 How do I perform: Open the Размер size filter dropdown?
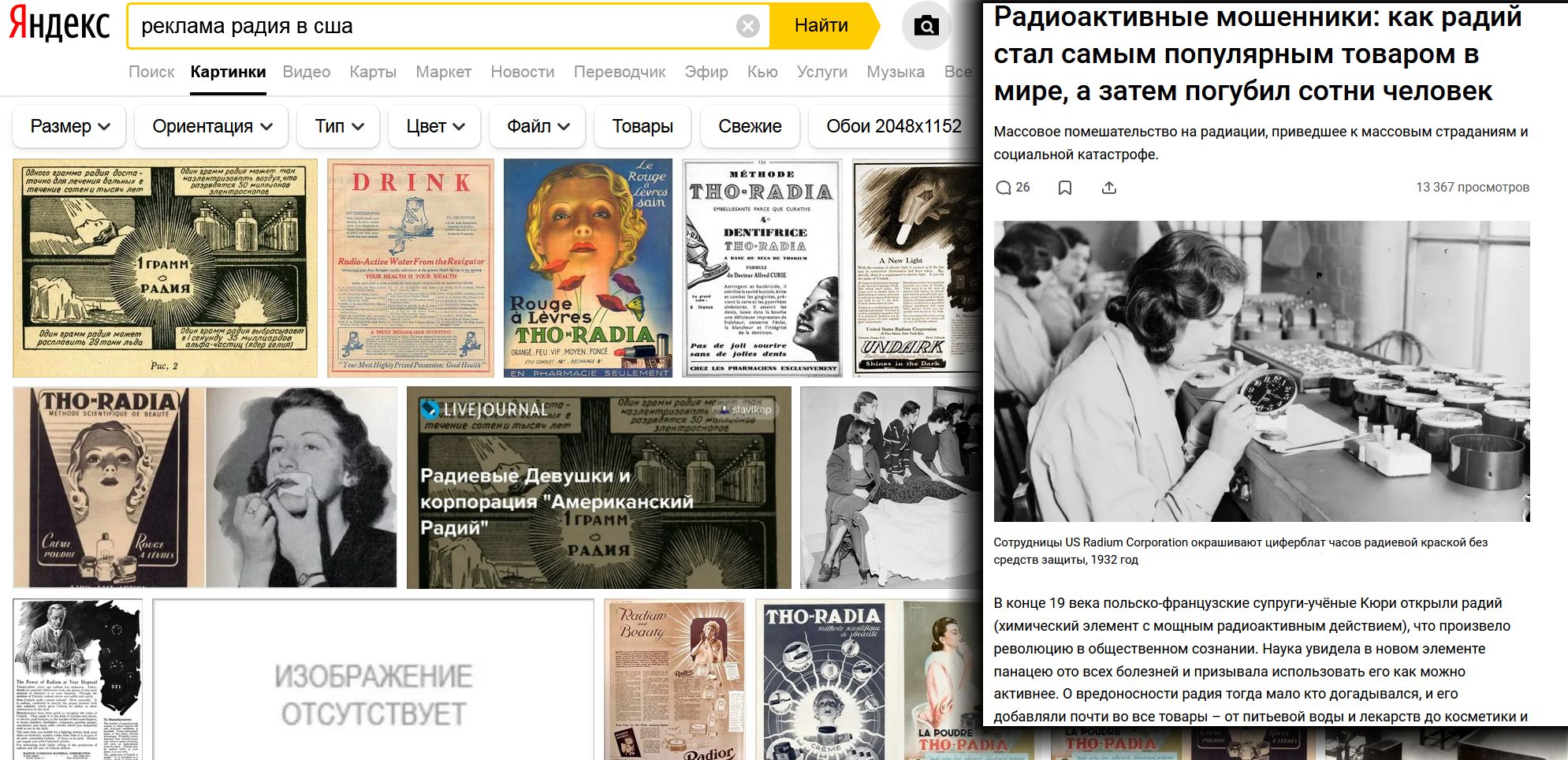(69, 126)
